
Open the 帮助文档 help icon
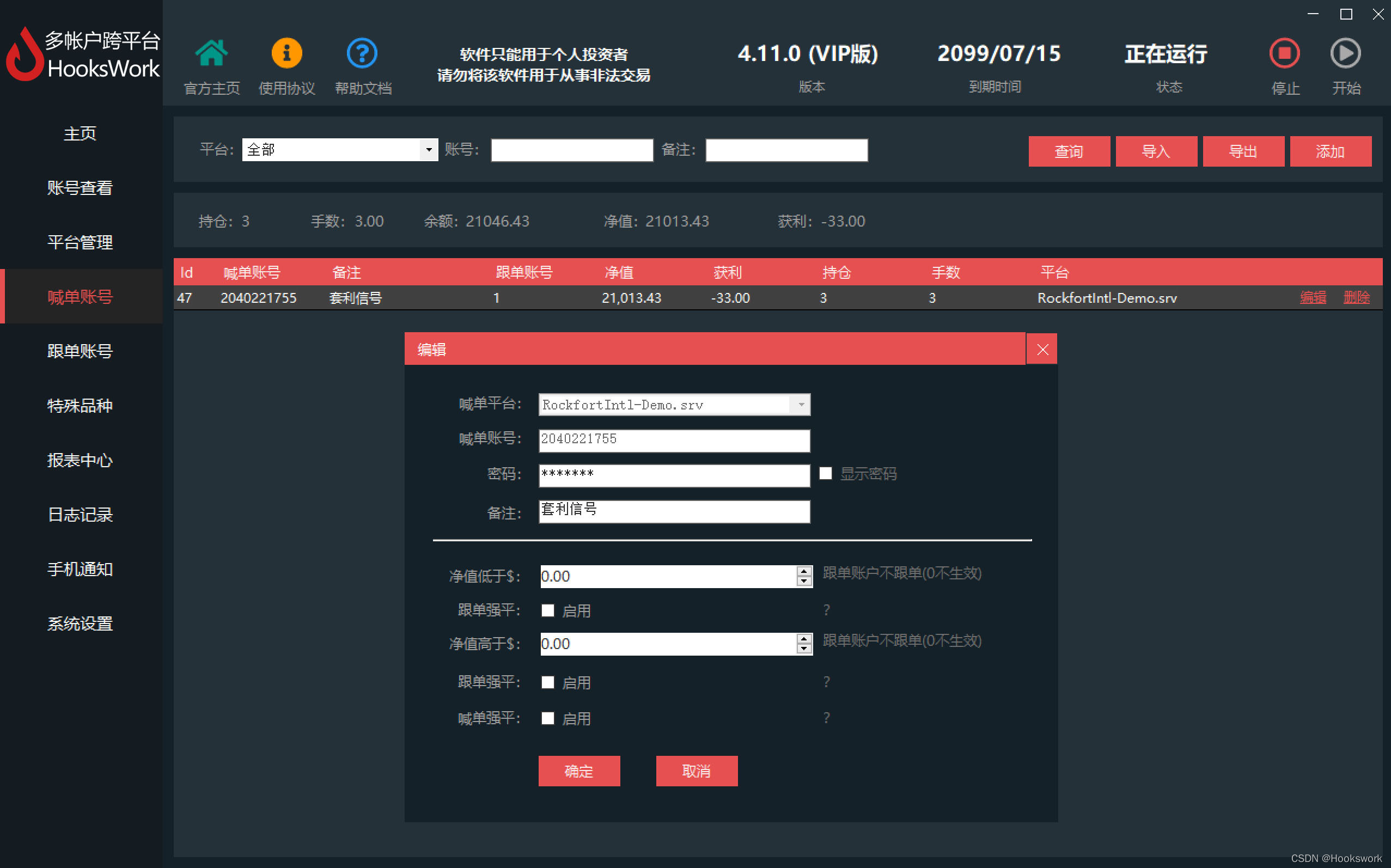[362, 52]
